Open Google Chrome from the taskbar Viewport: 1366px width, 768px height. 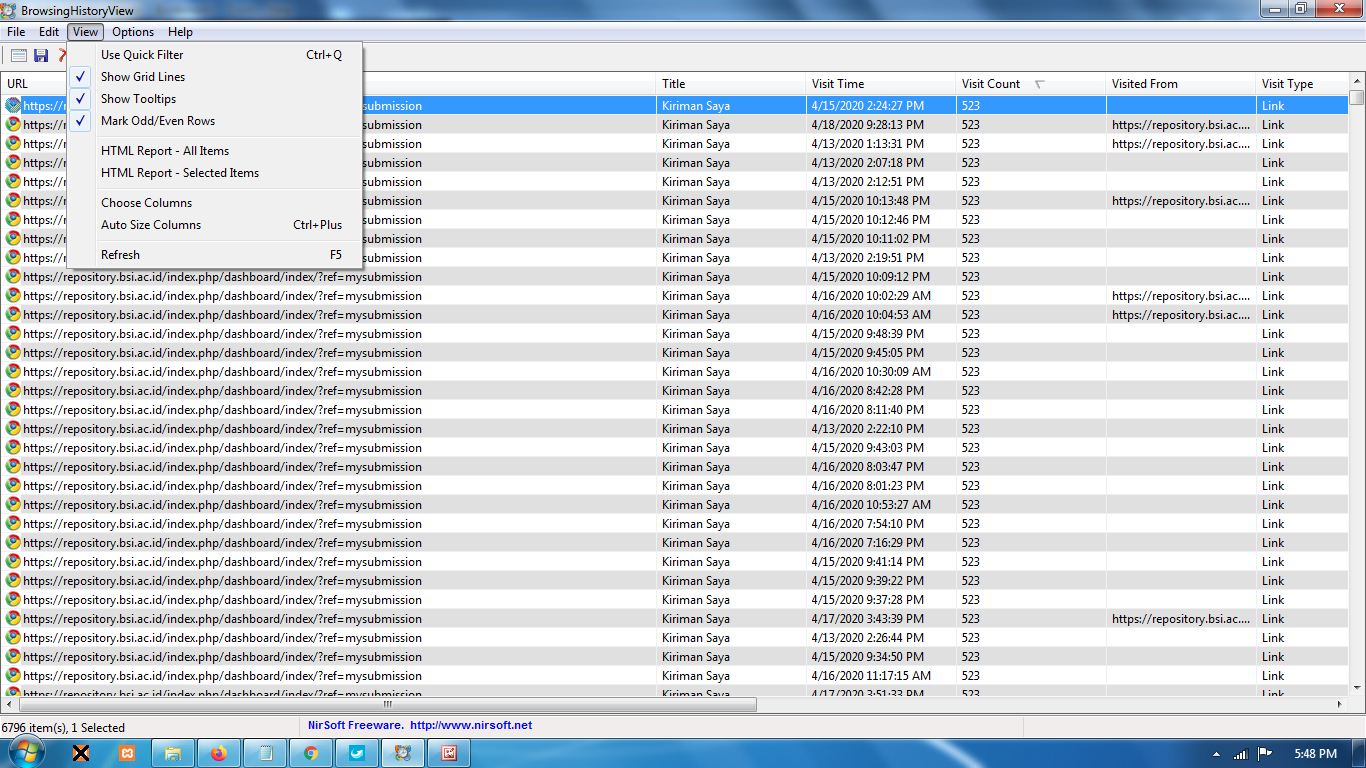[x=311, y=753]
